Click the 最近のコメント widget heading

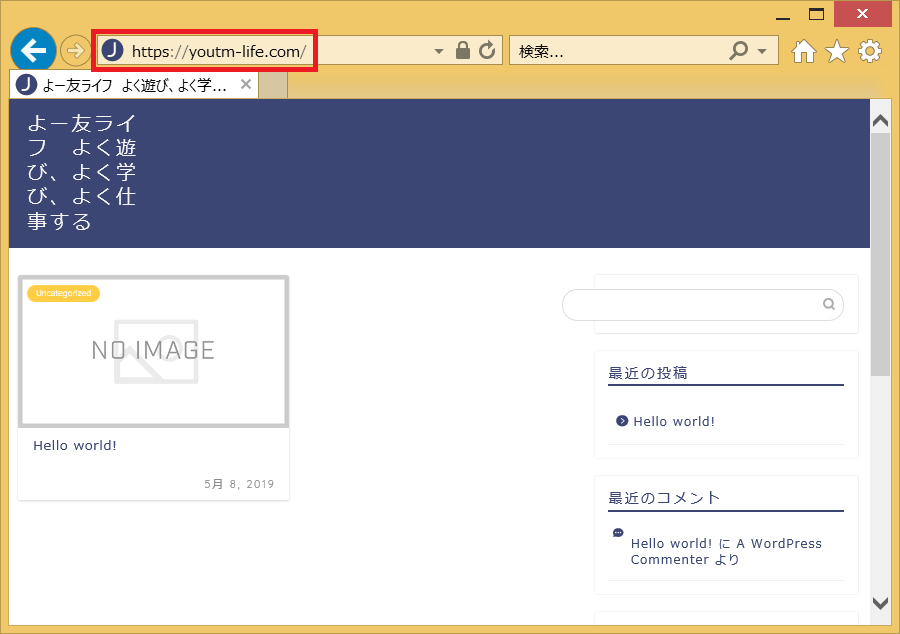click(664, 497)
